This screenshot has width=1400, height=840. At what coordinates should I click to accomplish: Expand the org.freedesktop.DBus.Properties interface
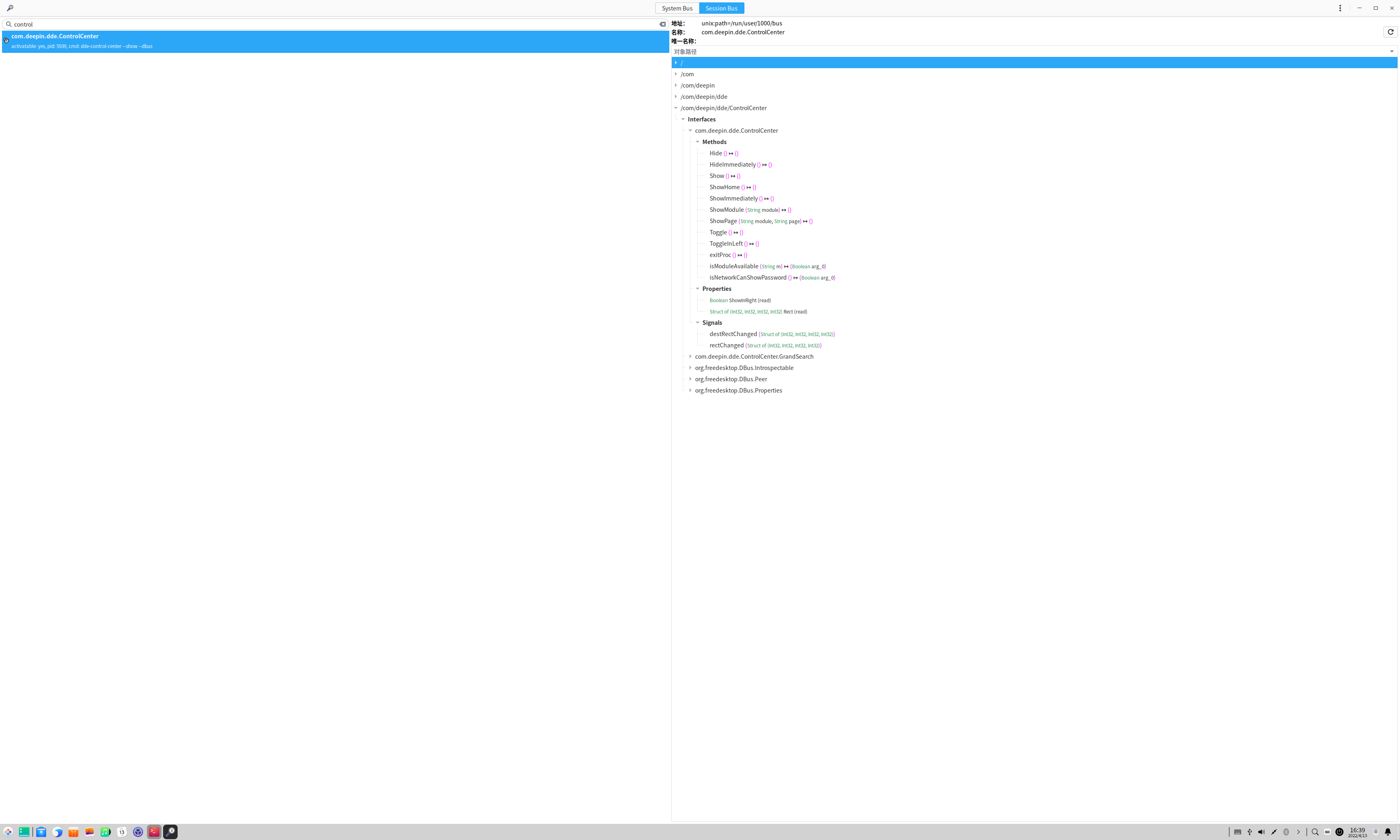click(x=690, y=391)
